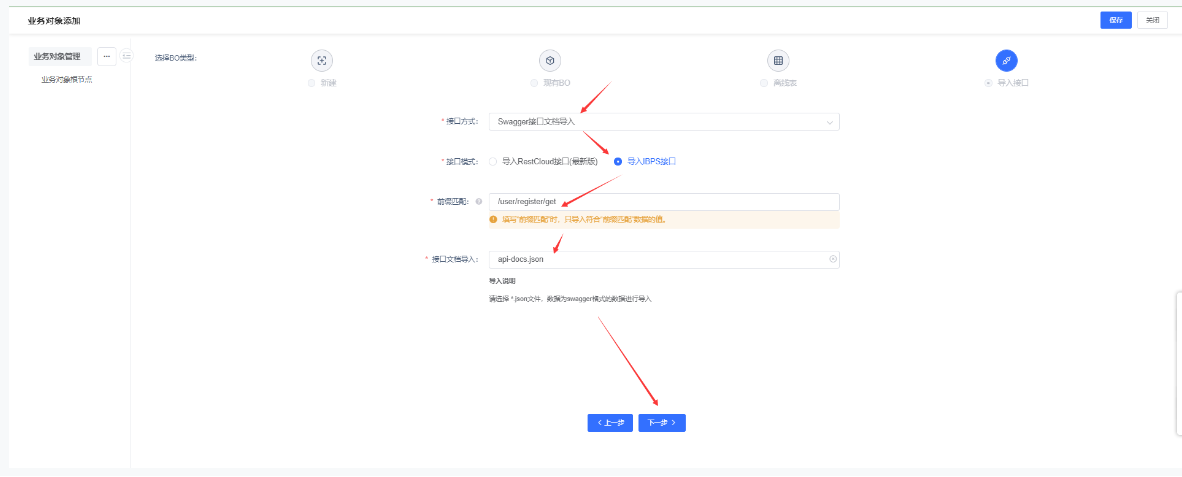Choose the 新建 radio button

point(312,83)
